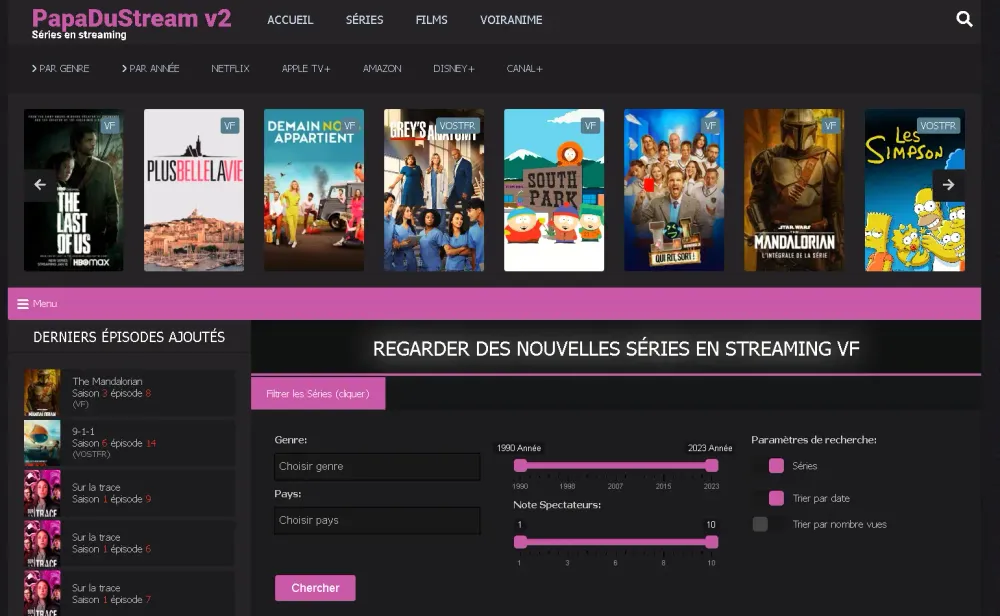Click the carousel next arrow
Screen dimensions: 1000x616
click(x=948, y=185)
